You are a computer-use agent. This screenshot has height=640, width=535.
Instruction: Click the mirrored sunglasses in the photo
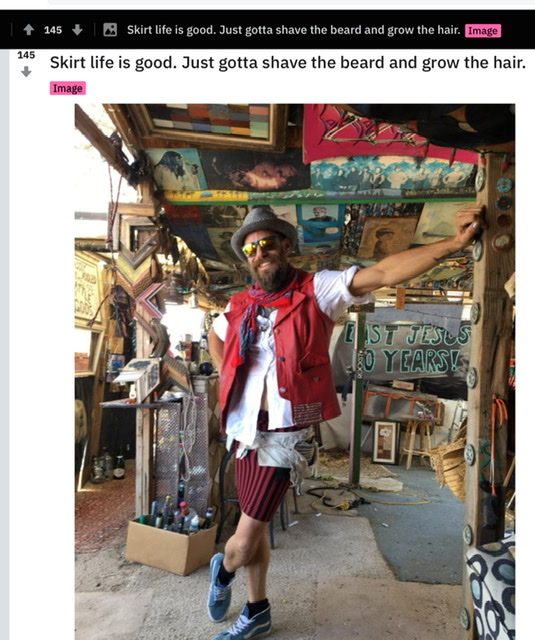coord(259,246)
